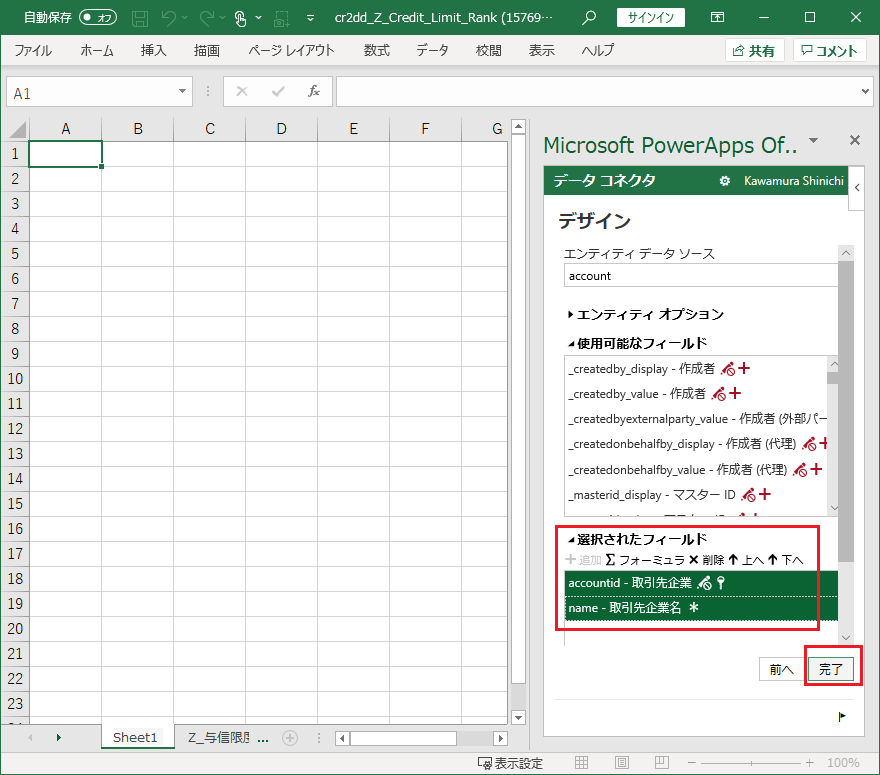Open the ホーム ribbon tab
The image size is (880, 775).
pos(97,51)
